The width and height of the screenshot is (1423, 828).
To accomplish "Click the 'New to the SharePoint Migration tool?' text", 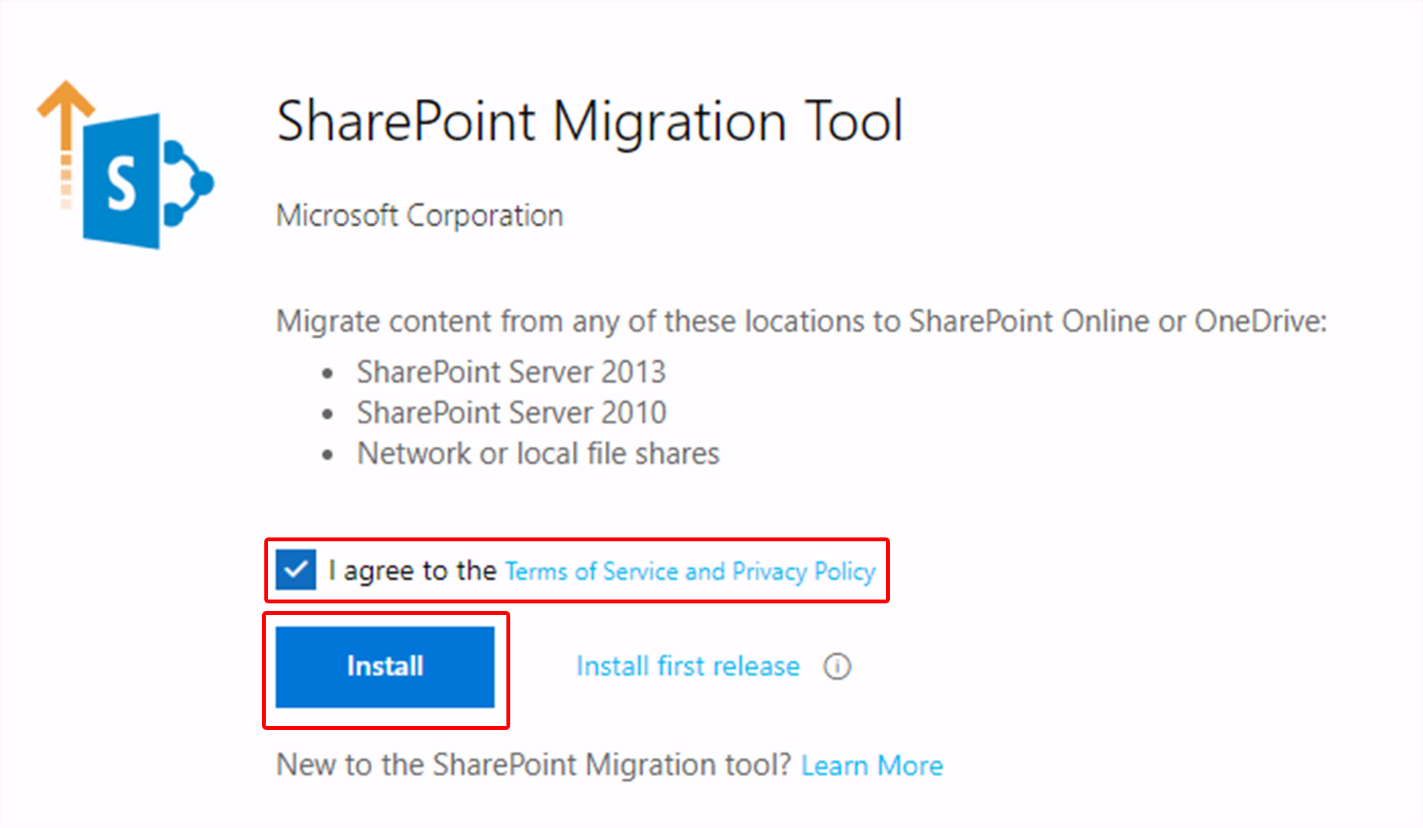I will click(534, 766).
